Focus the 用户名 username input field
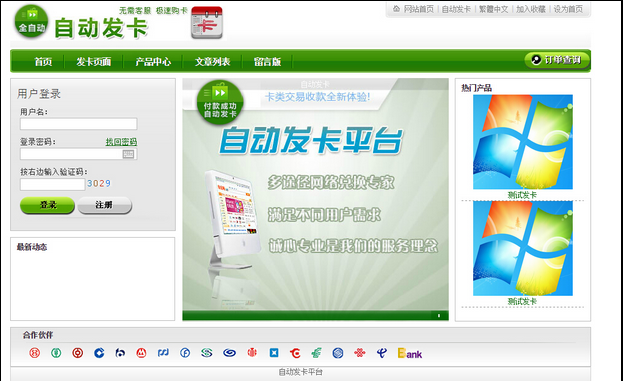The width and height of the screenshot is (623, 381). (x=79, y=124)
